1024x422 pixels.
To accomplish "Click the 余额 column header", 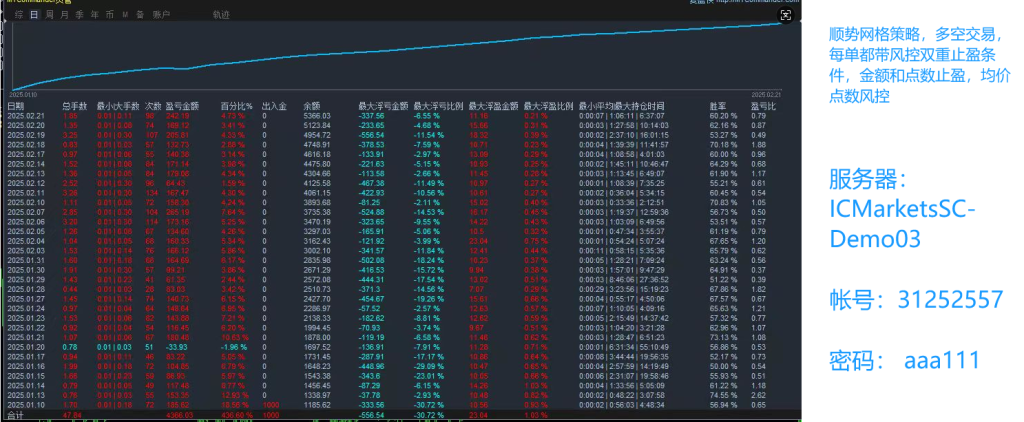I will (x=312, y=106).
